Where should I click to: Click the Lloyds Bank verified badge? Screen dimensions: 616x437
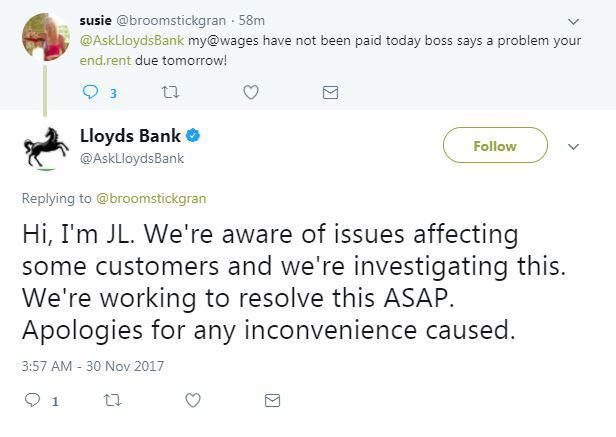[x=194, y=136]
